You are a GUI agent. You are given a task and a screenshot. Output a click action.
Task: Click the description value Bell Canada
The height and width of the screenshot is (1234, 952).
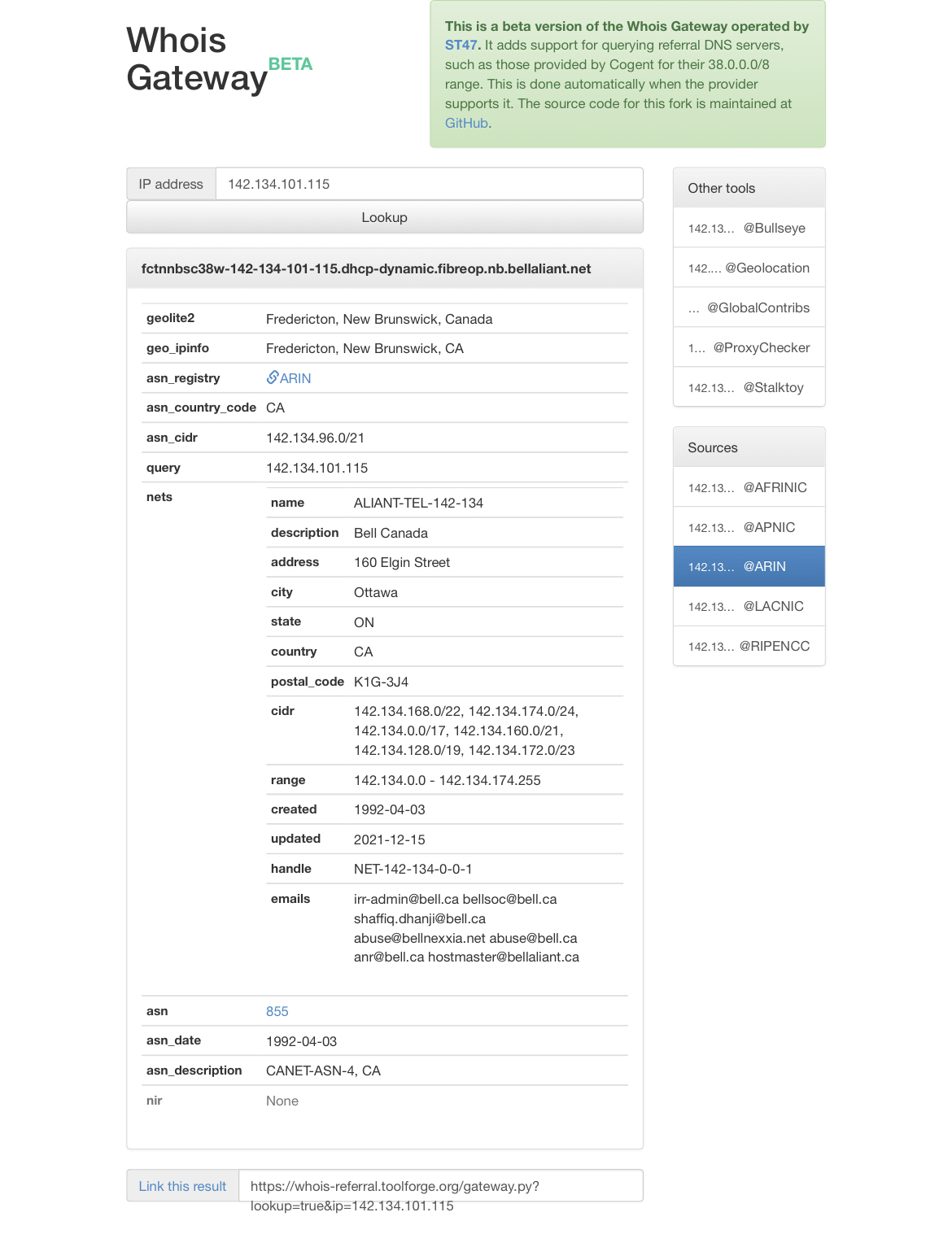[391, 533]
